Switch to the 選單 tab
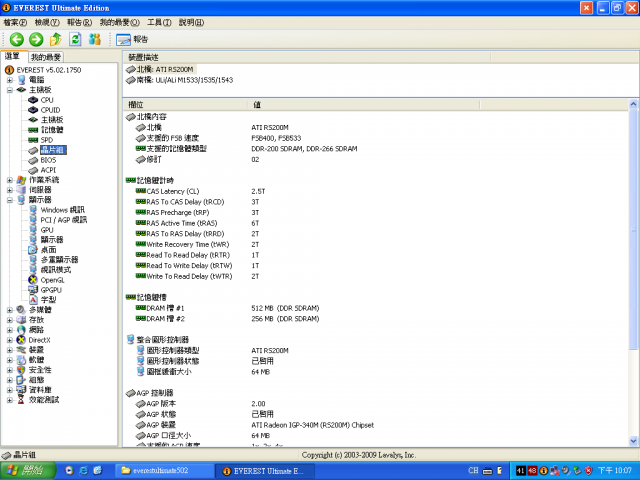 tap(13, 56)
